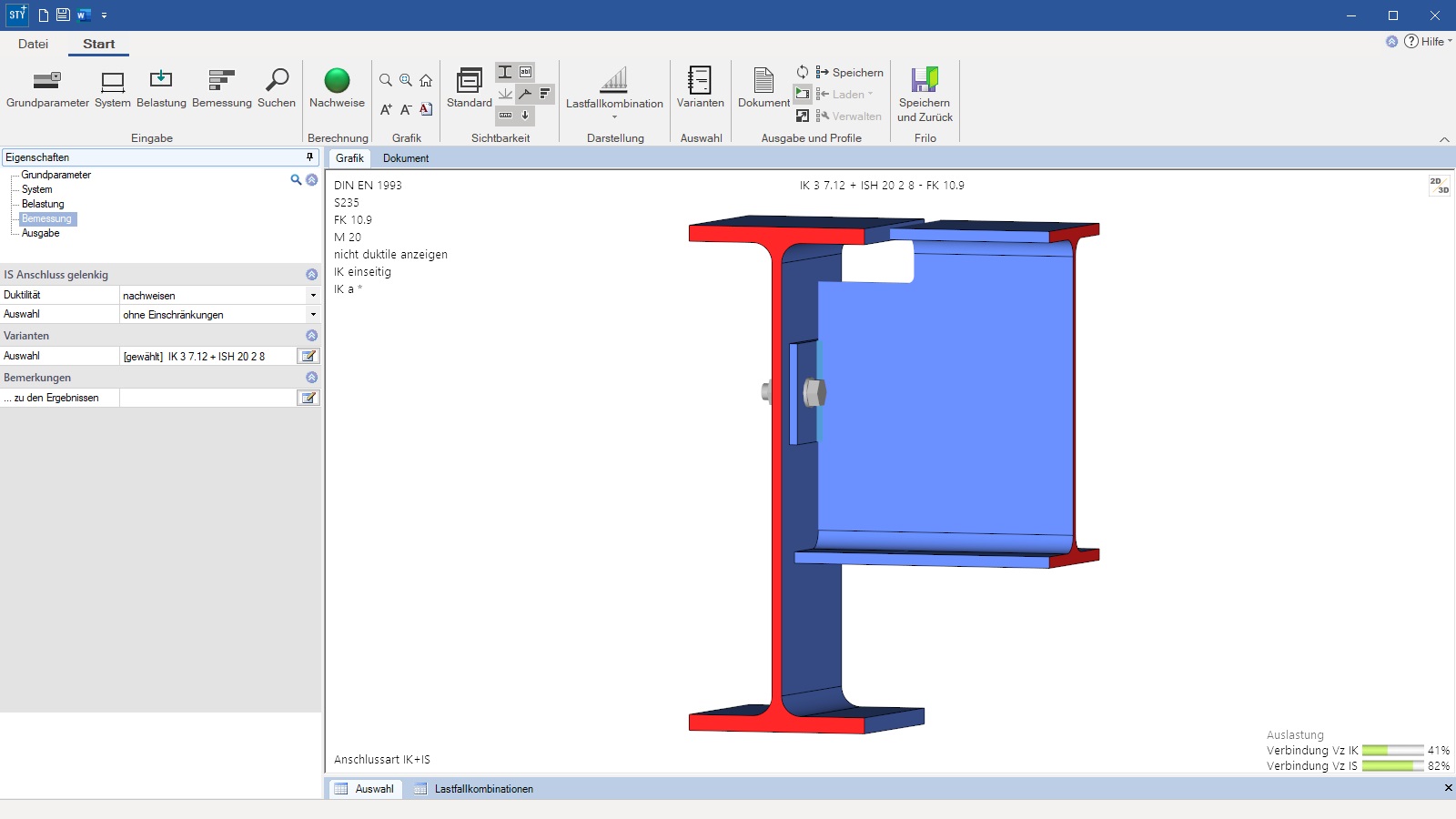Open the Suchen magnifier tool
The height and width of the screenshot is (819, 1456).
[x=277, y=81]
